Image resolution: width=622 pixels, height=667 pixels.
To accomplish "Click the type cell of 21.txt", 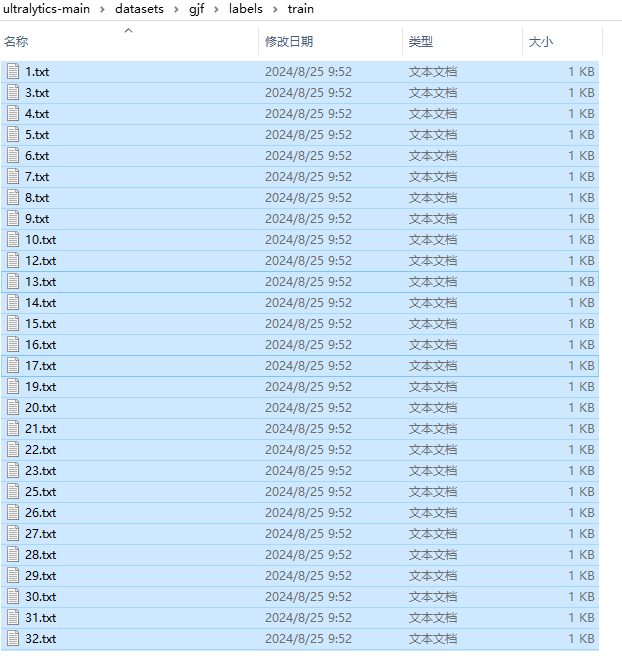I will coord(433,428).
